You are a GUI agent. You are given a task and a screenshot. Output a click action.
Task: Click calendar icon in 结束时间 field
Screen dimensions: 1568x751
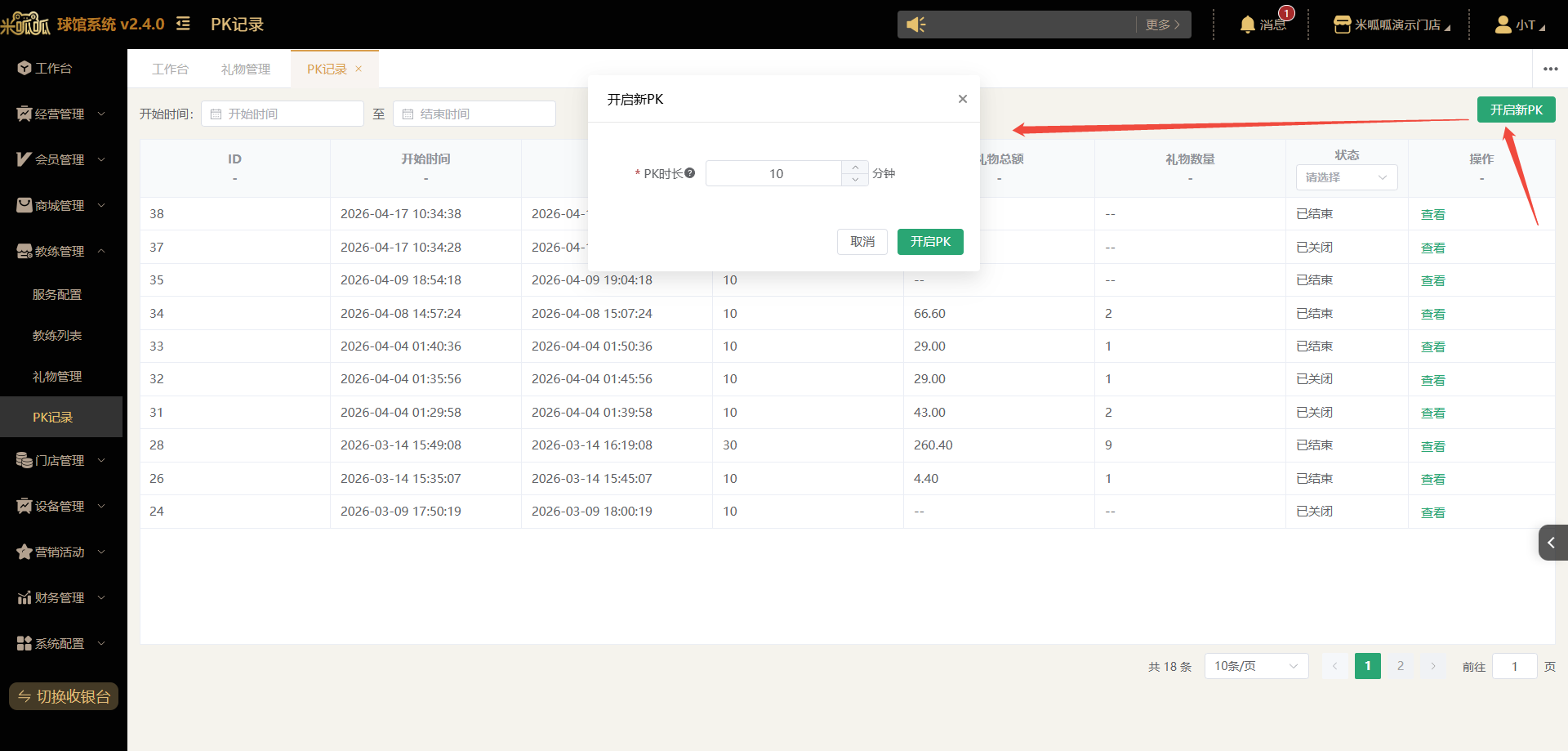coord(408,114)
